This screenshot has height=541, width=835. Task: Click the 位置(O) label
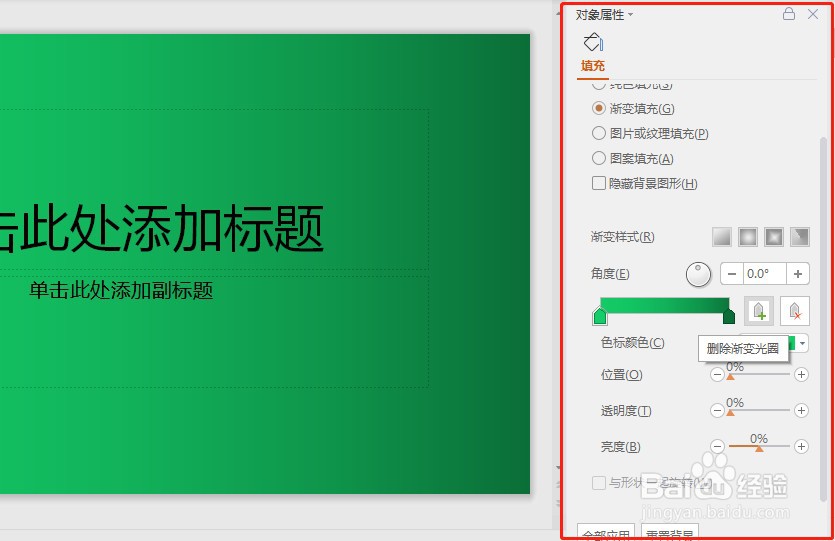[x=621, y=375]
